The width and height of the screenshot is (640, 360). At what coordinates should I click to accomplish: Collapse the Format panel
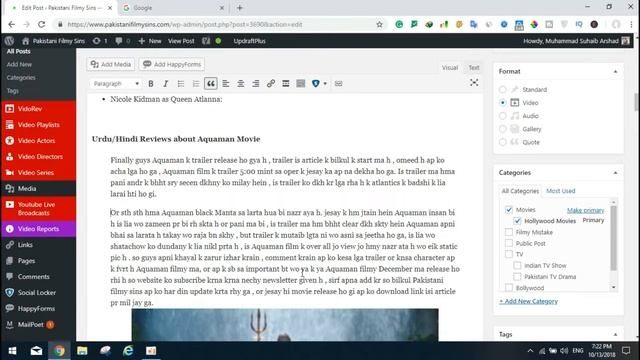point(615,71)
